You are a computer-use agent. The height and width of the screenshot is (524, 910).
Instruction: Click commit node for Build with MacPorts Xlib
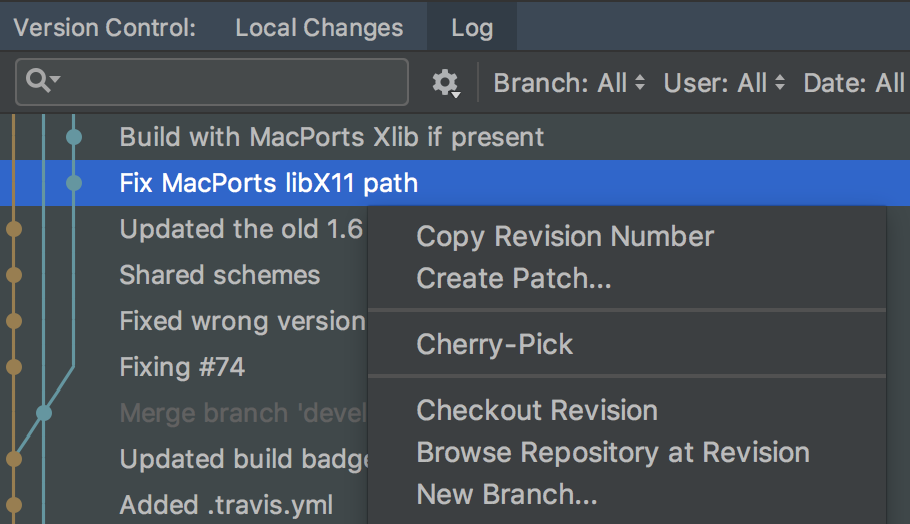pyautogui.click(x=74, y=136)
